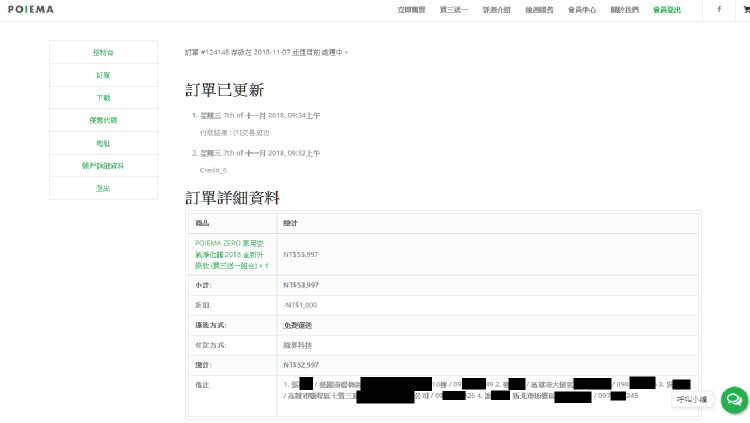Click the 訂單詳細資料 heading

pos(232,198)
